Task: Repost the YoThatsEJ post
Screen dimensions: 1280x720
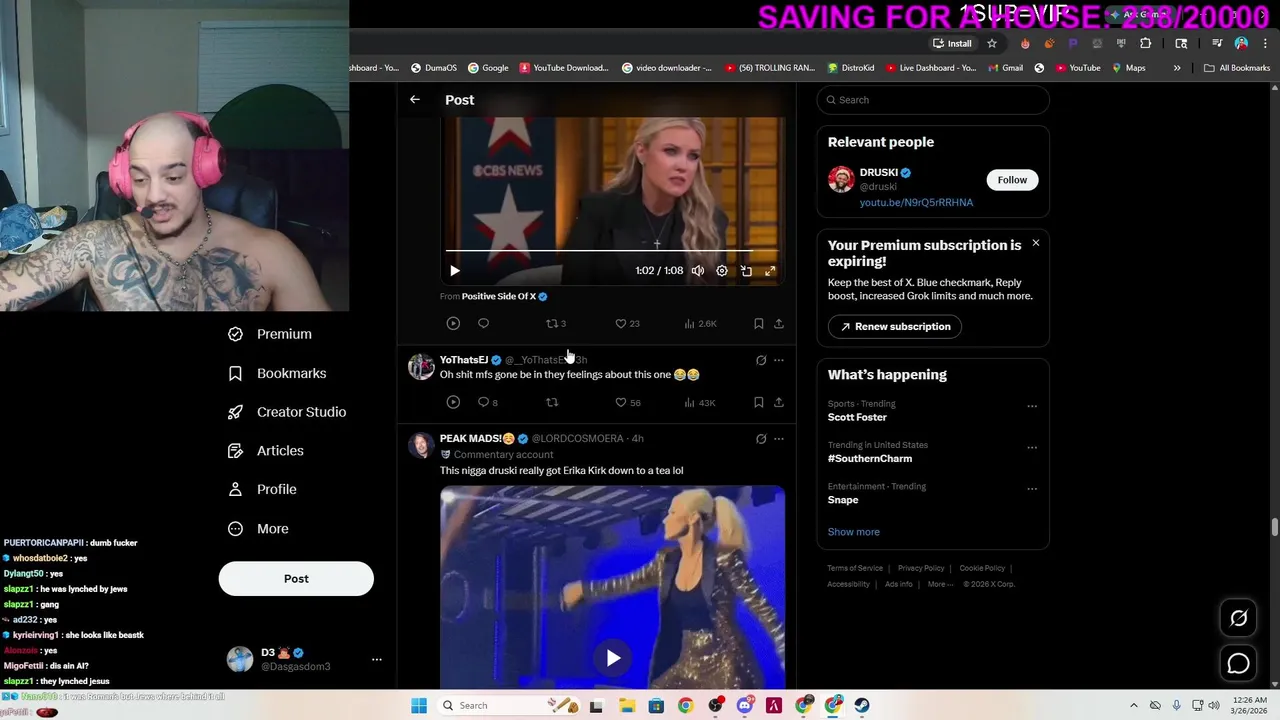Action: click(x=552, y=402)
